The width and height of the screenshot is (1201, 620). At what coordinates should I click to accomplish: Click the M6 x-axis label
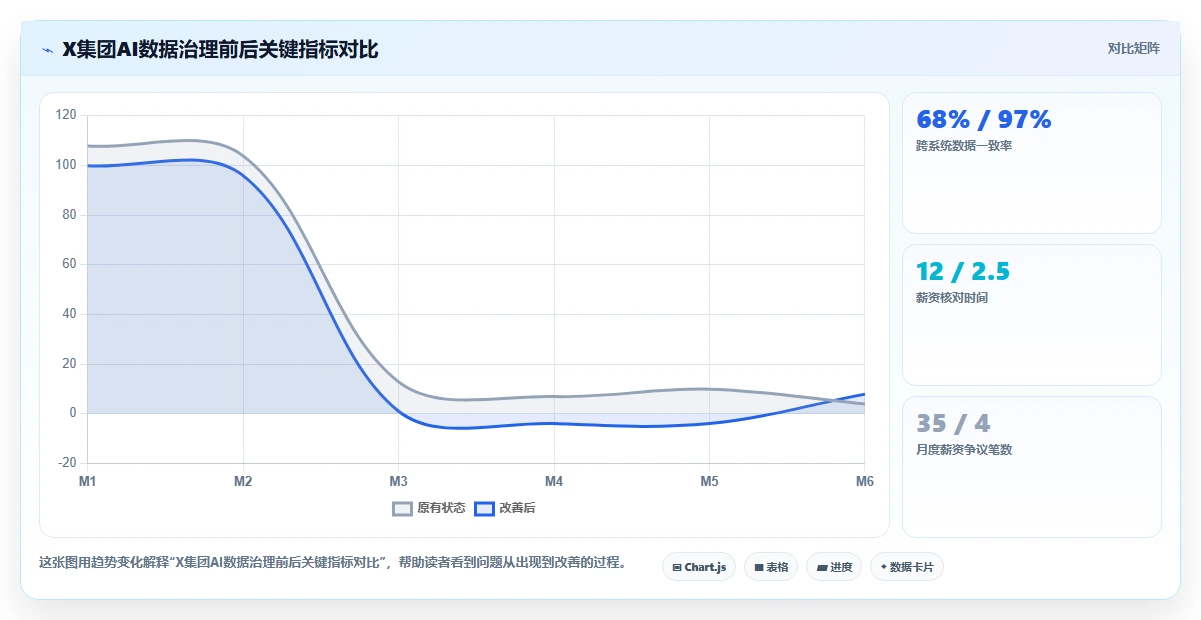point(865,481)
